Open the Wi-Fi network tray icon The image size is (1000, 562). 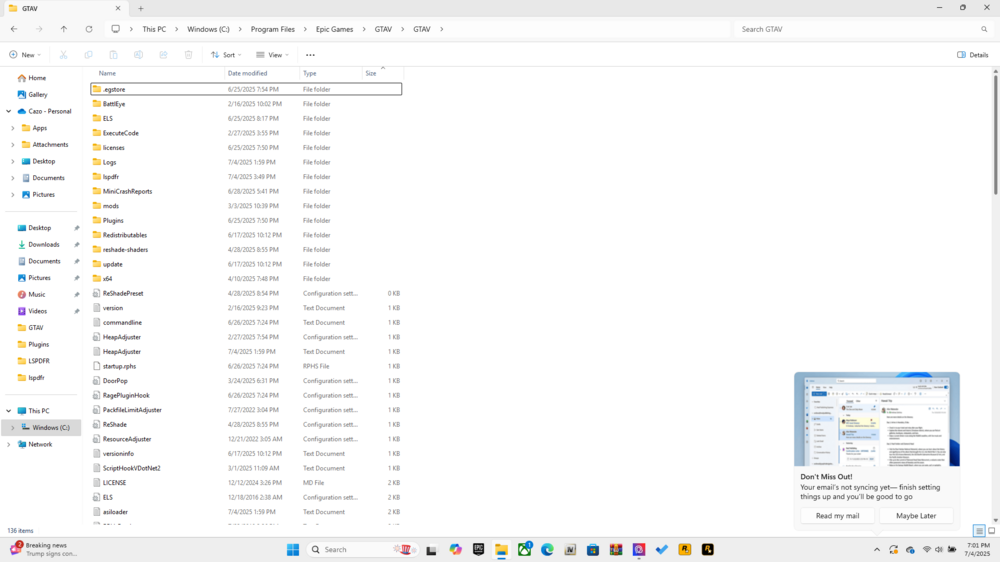point(927,549)
